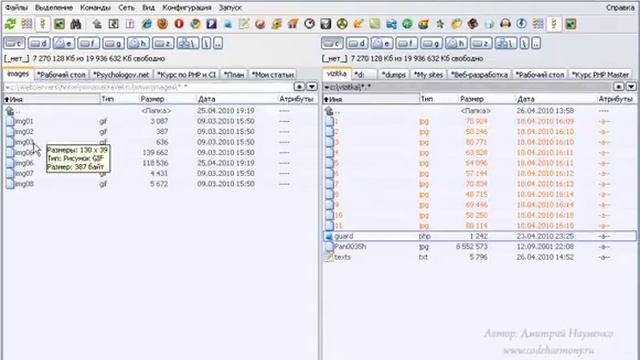Open the Конфигурация menu

187,7
